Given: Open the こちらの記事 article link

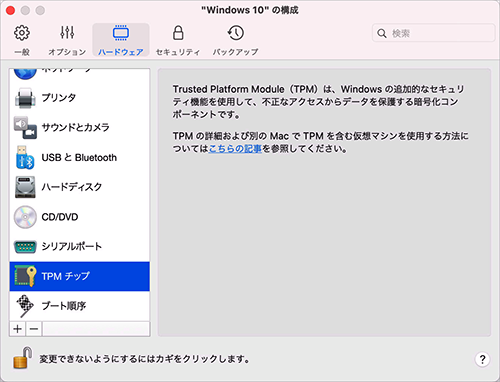Looking at the screenshot, I should click(x=235, y=149).
